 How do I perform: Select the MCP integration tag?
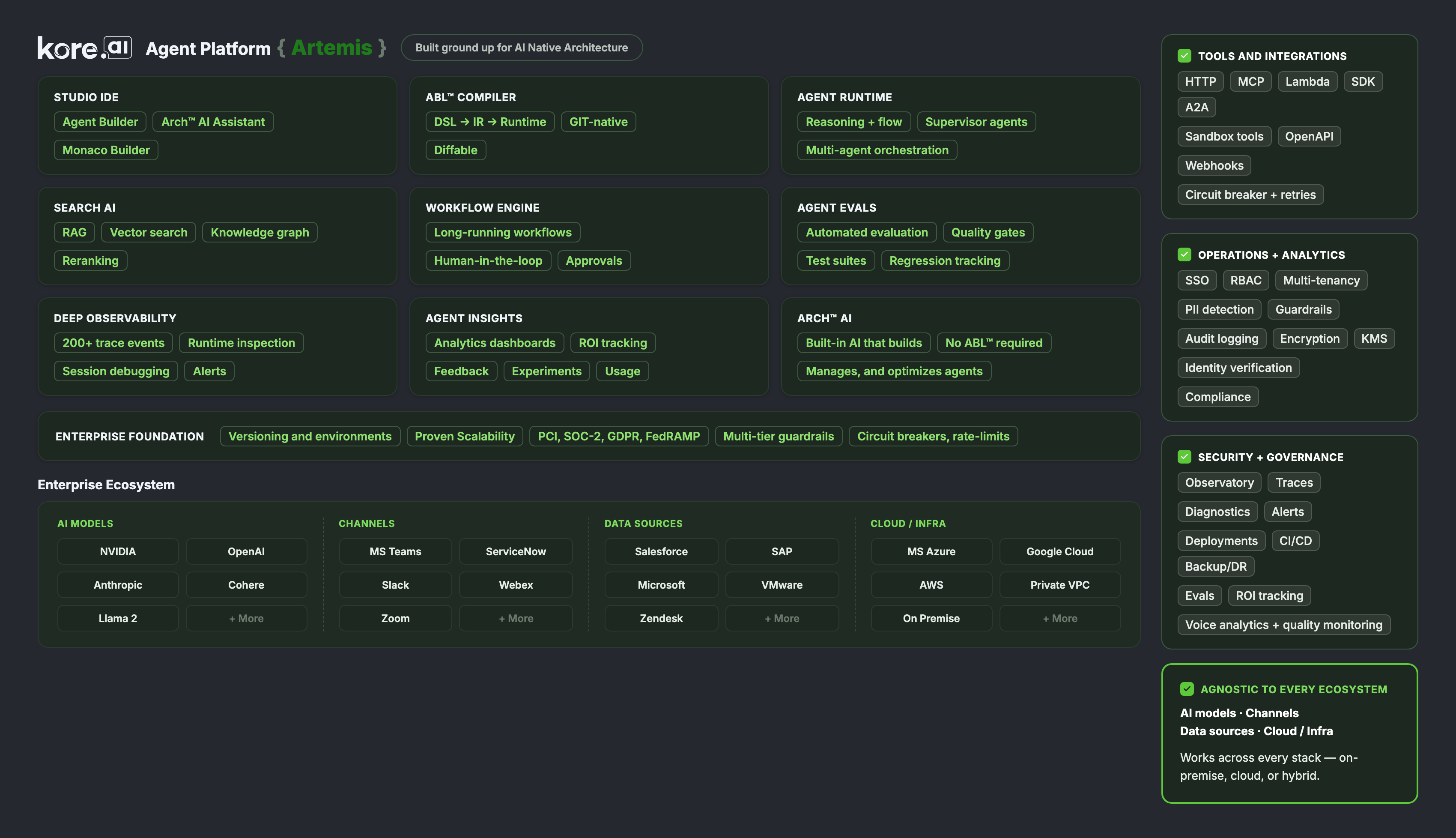[1250, 81]
